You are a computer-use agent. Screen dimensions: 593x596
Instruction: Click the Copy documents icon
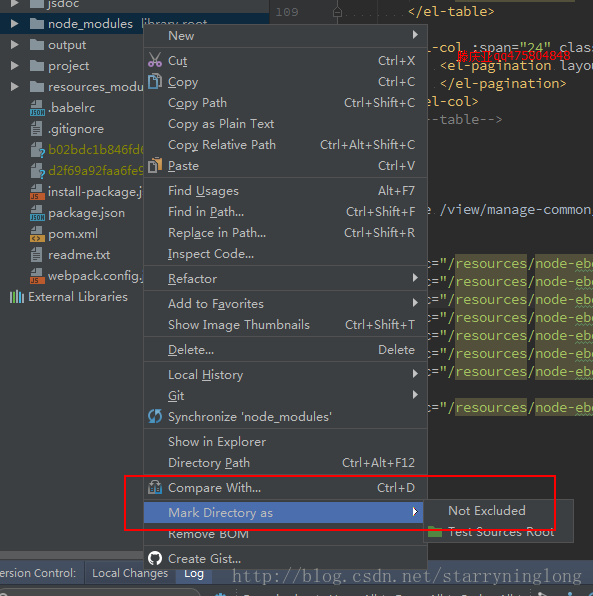[x=155, y=81]
